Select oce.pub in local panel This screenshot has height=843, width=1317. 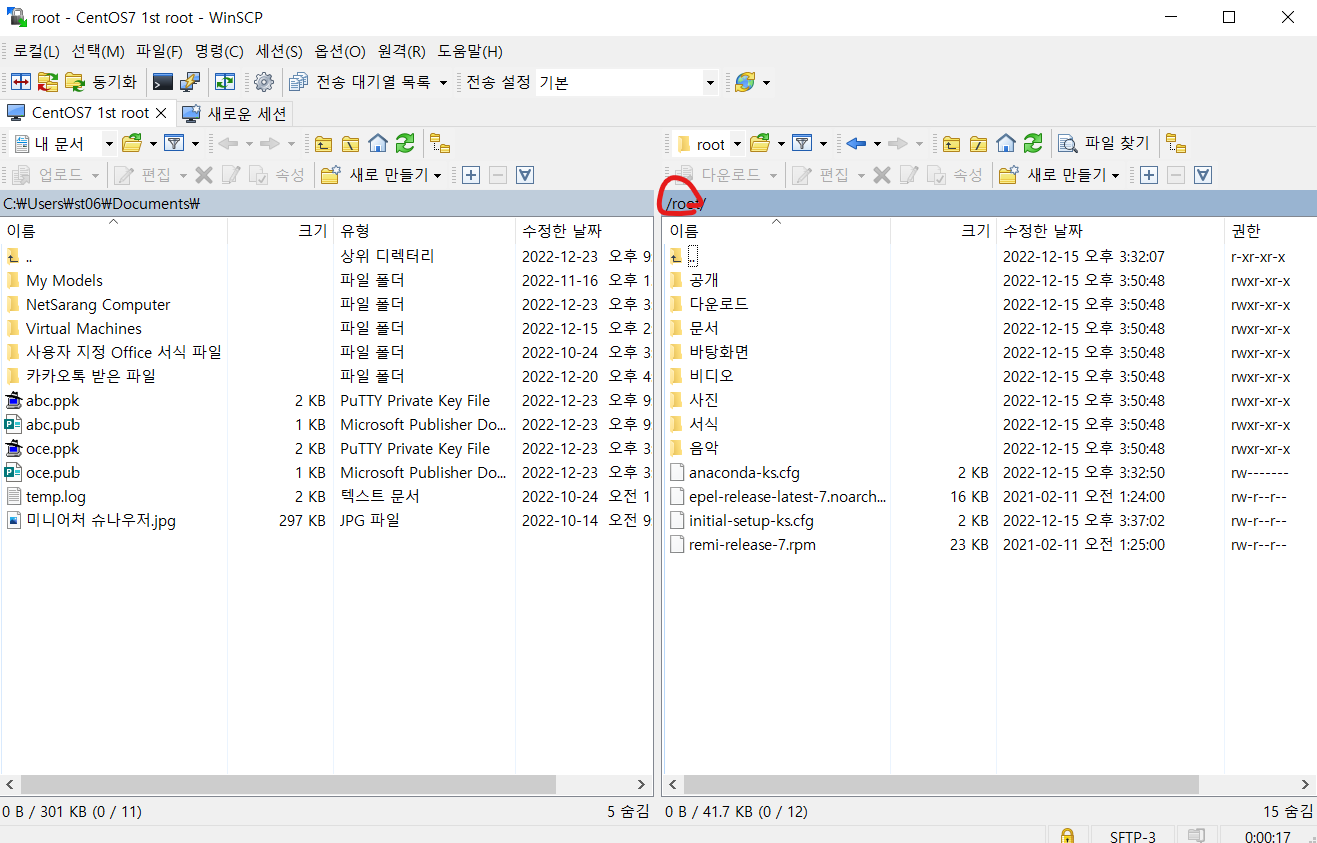52,472
